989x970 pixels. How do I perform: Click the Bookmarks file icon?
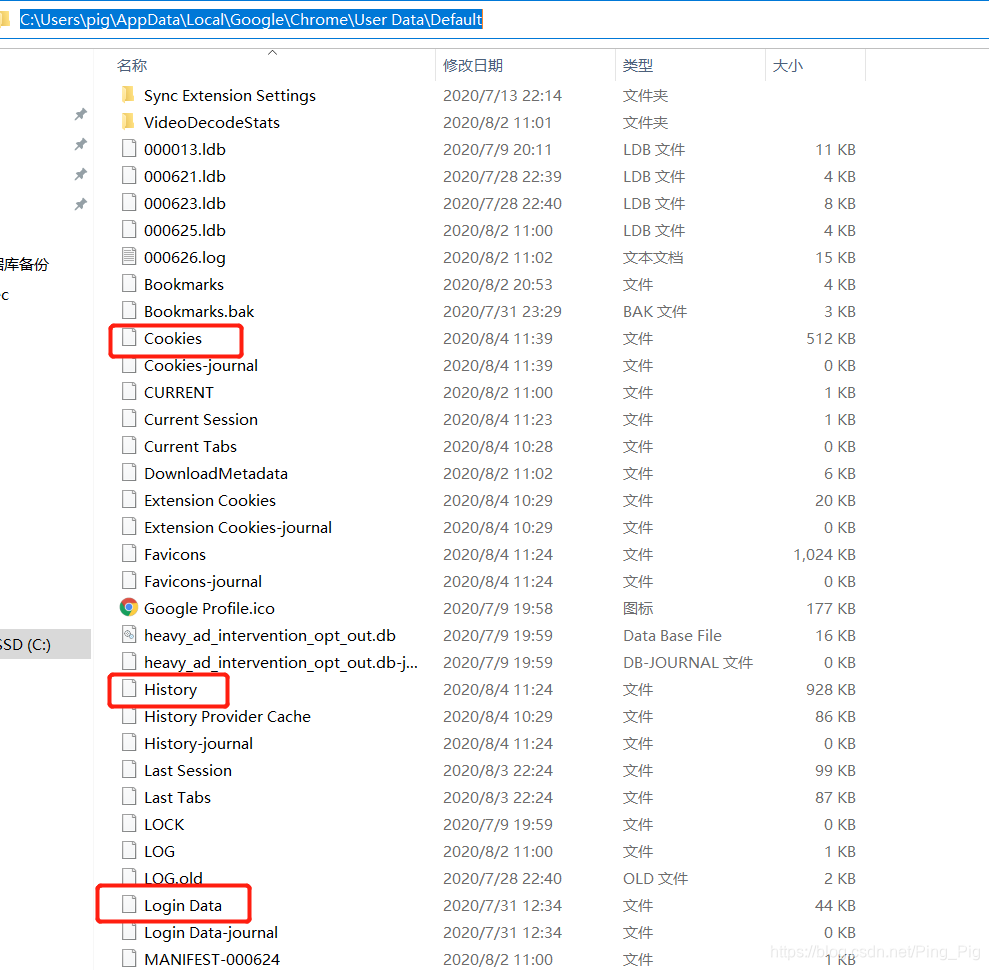click(129, 284)
